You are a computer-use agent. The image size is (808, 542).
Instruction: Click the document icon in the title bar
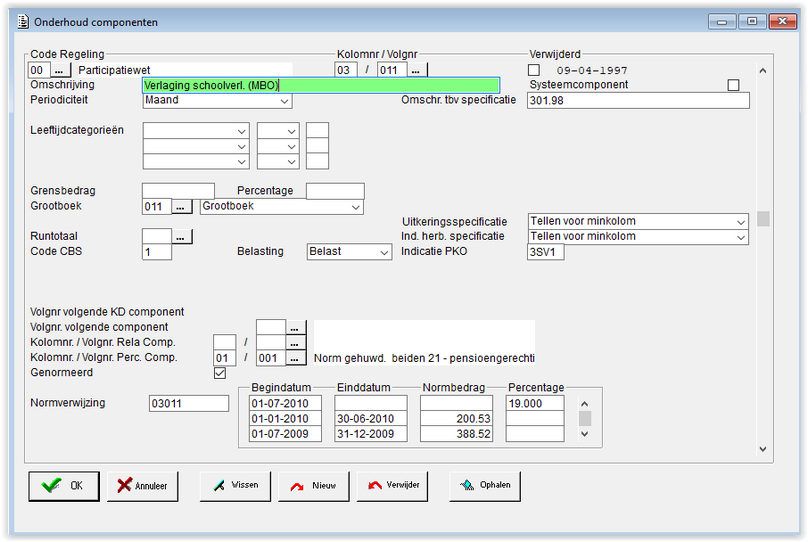point(23,22)
